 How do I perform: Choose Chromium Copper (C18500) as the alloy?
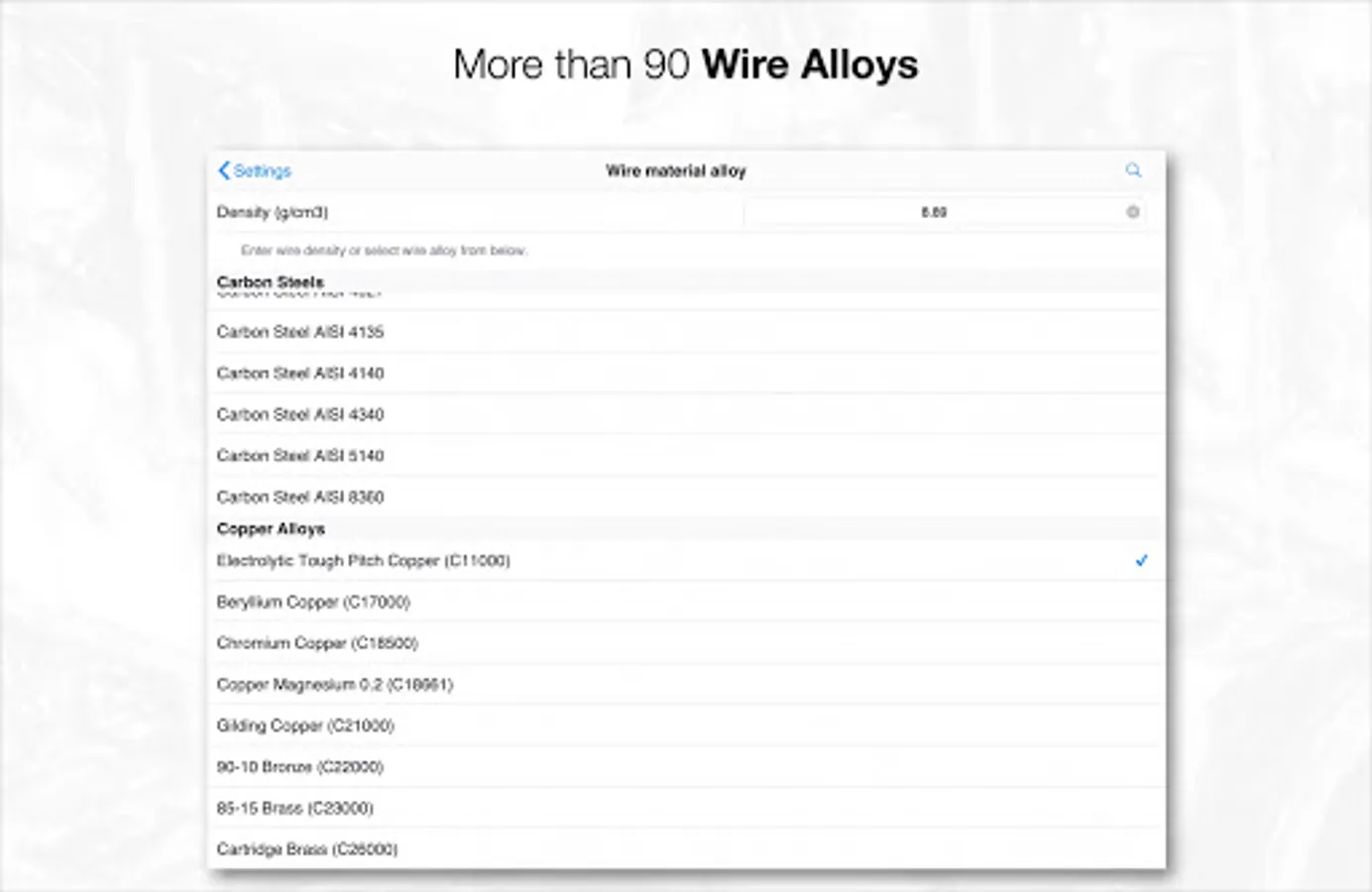click(x=317, y=643)
